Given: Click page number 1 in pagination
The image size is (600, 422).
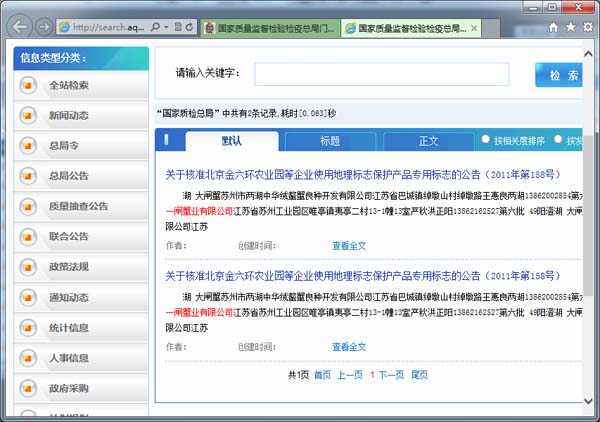Looking at the screenshot, I should (372, 375).
